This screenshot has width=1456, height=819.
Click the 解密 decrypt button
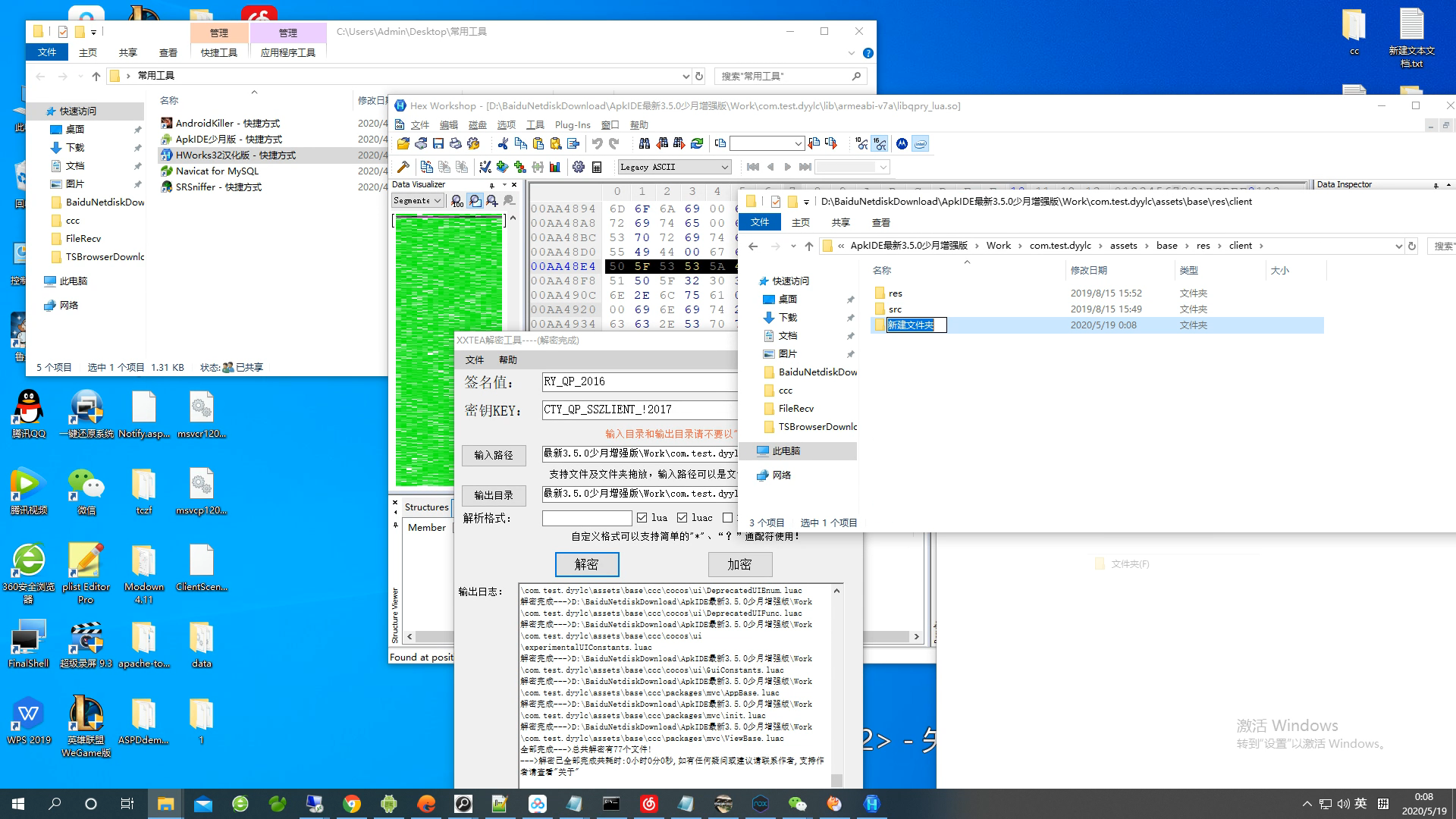586,564
